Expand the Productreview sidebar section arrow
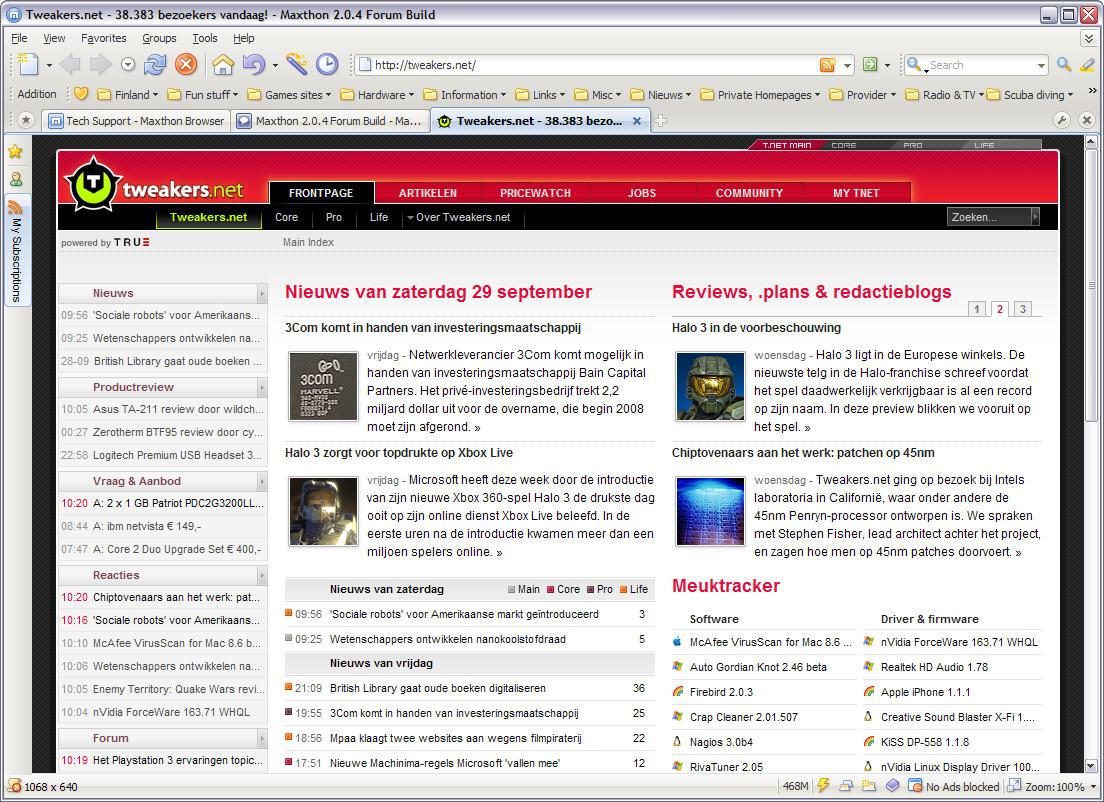Screen dimensions: 1104x802 [x=262, y=387]
